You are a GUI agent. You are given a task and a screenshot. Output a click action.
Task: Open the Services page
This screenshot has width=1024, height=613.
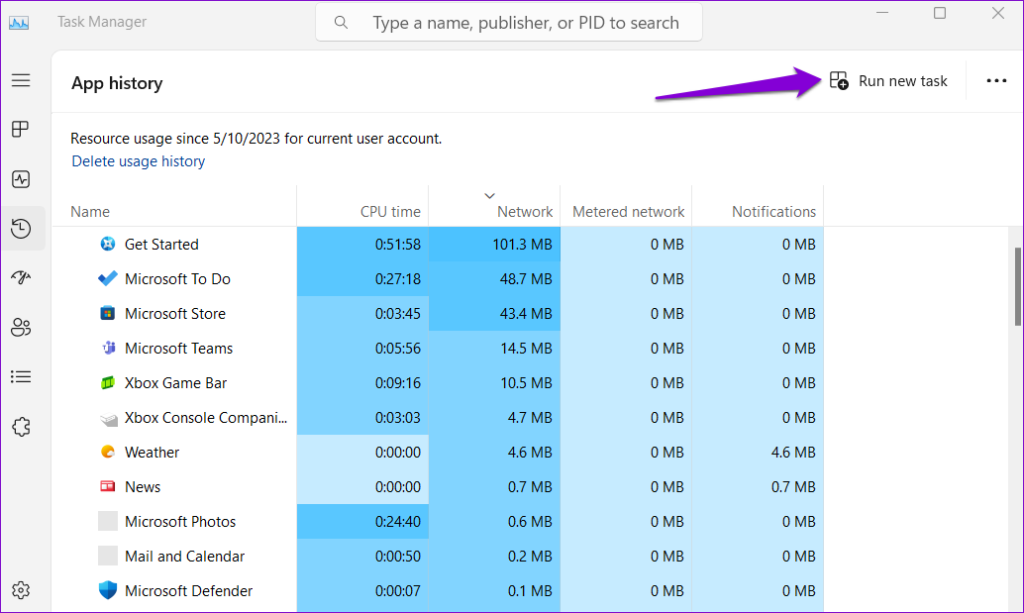tap(21, 426)
